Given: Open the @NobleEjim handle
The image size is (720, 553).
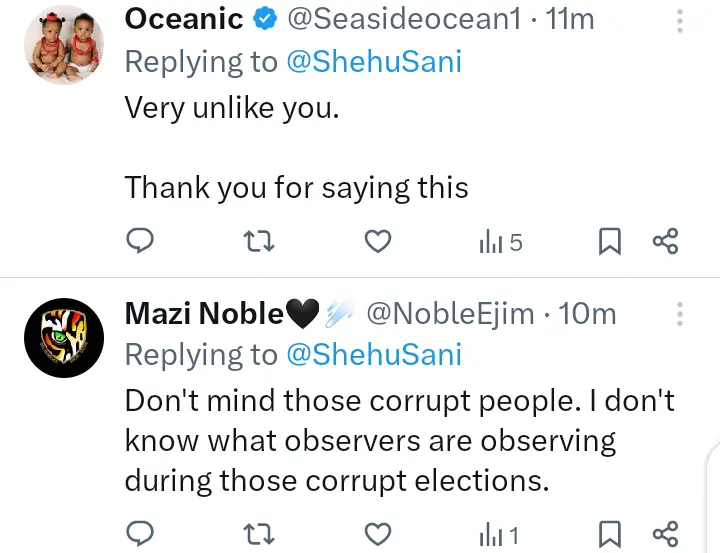Looking at the screenshot, I should [449, 313].
